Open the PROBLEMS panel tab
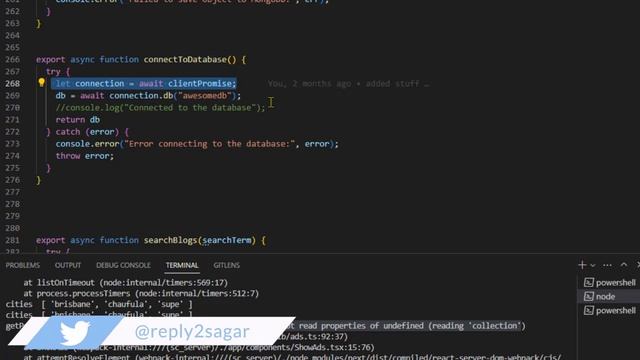 point(23,265)
